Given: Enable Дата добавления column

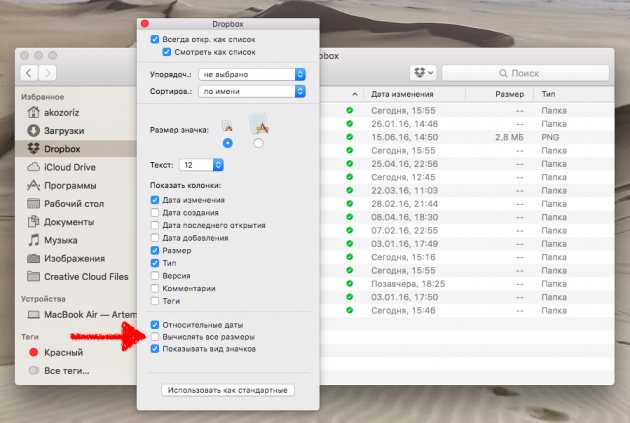Looking at the screenshot, I should coord(155,238).
